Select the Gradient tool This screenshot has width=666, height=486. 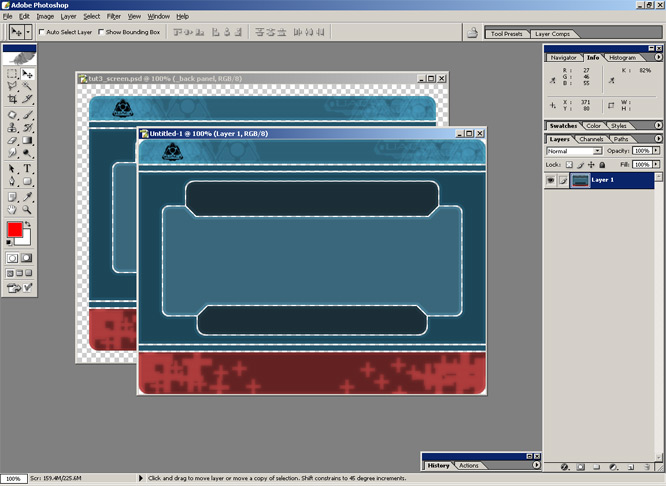click(27, 140)
